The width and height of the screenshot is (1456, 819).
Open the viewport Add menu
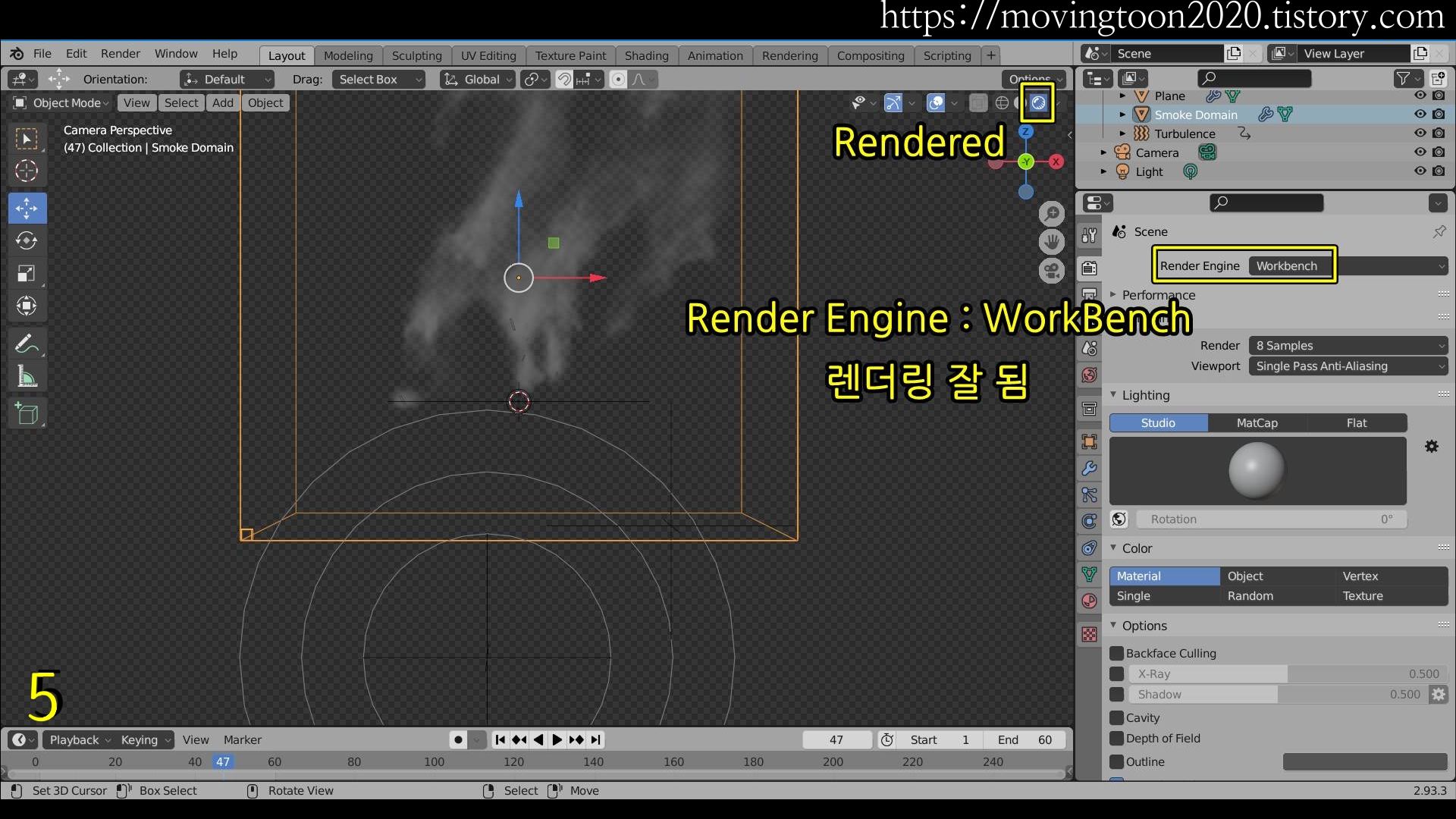click(223, 102)
